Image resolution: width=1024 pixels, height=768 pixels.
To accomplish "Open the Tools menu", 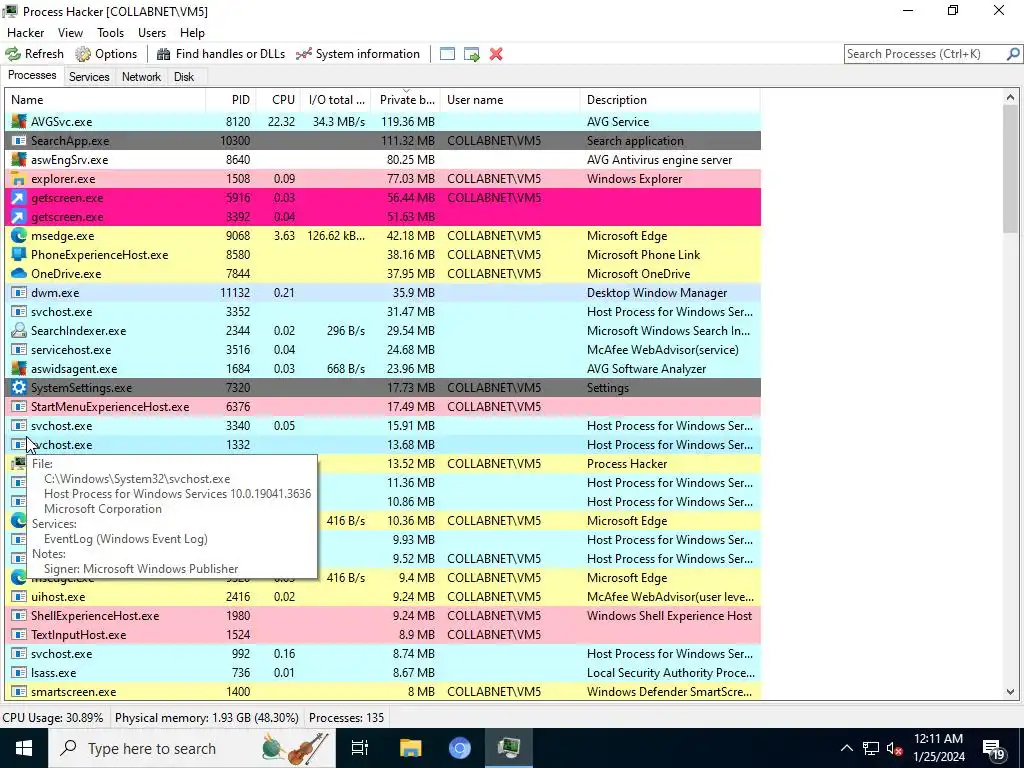I will tap(110, 33).
